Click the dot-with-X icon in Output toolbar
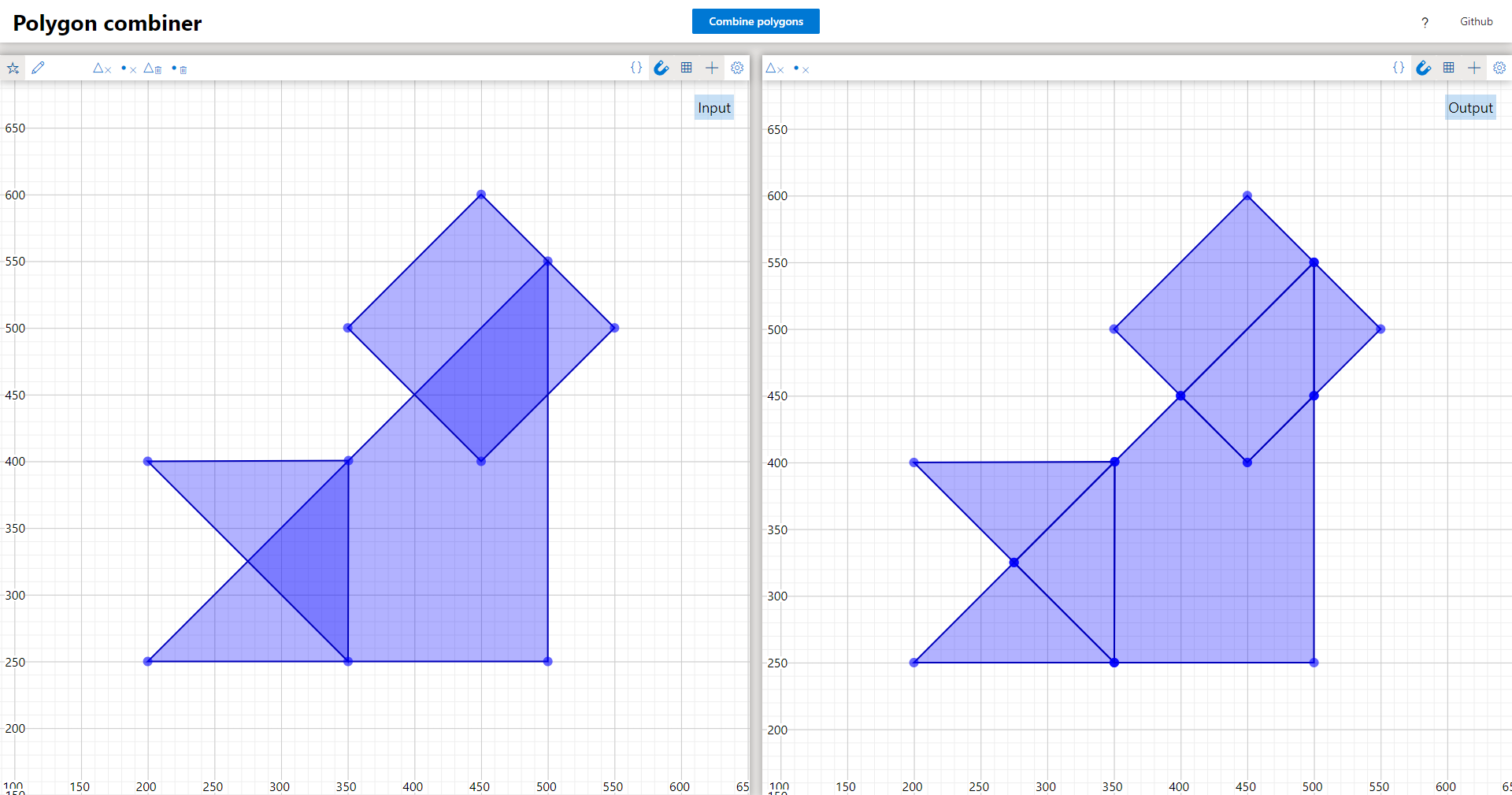The image size is (1512, 795). tap(801, 69)
